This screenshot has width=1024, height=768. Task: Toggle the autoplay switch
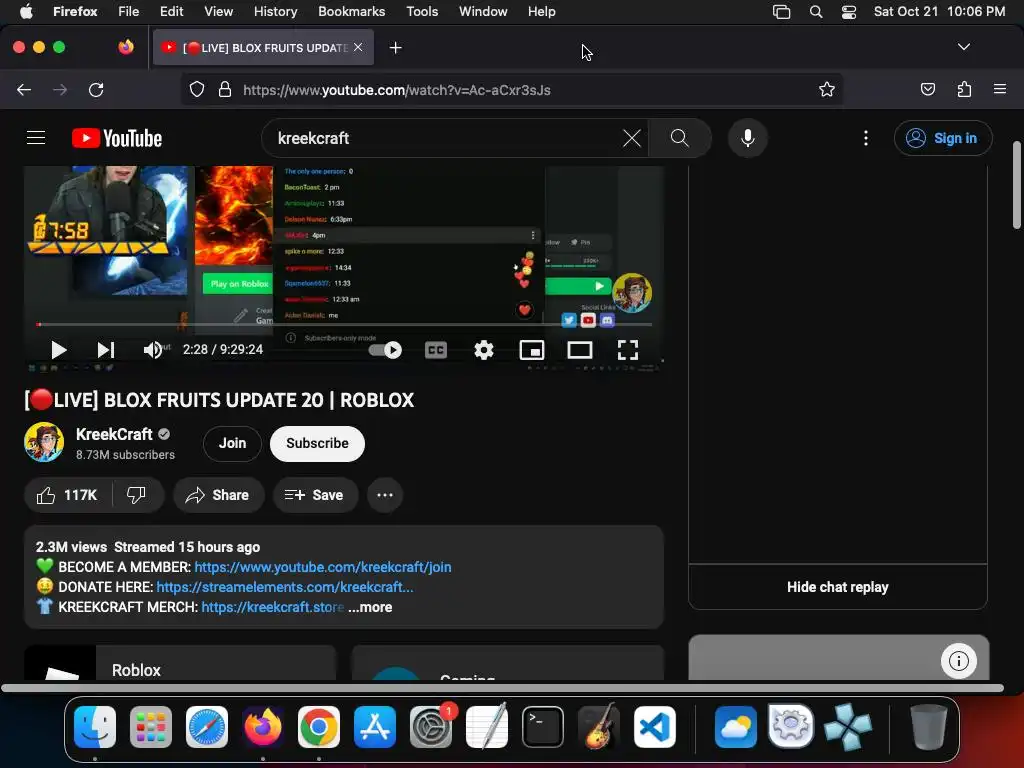(385, 350)
